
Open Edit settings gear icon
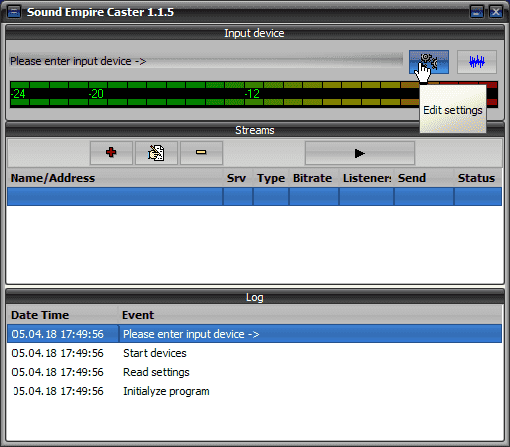tap(429, 62)
